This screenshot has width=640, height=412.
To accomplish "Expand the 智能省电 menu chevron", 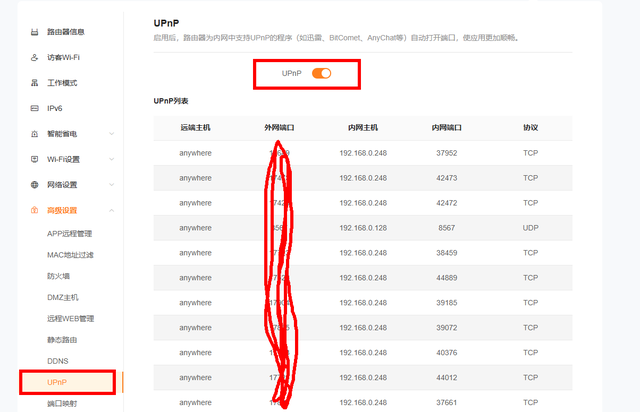I will [x=111, y=134].
